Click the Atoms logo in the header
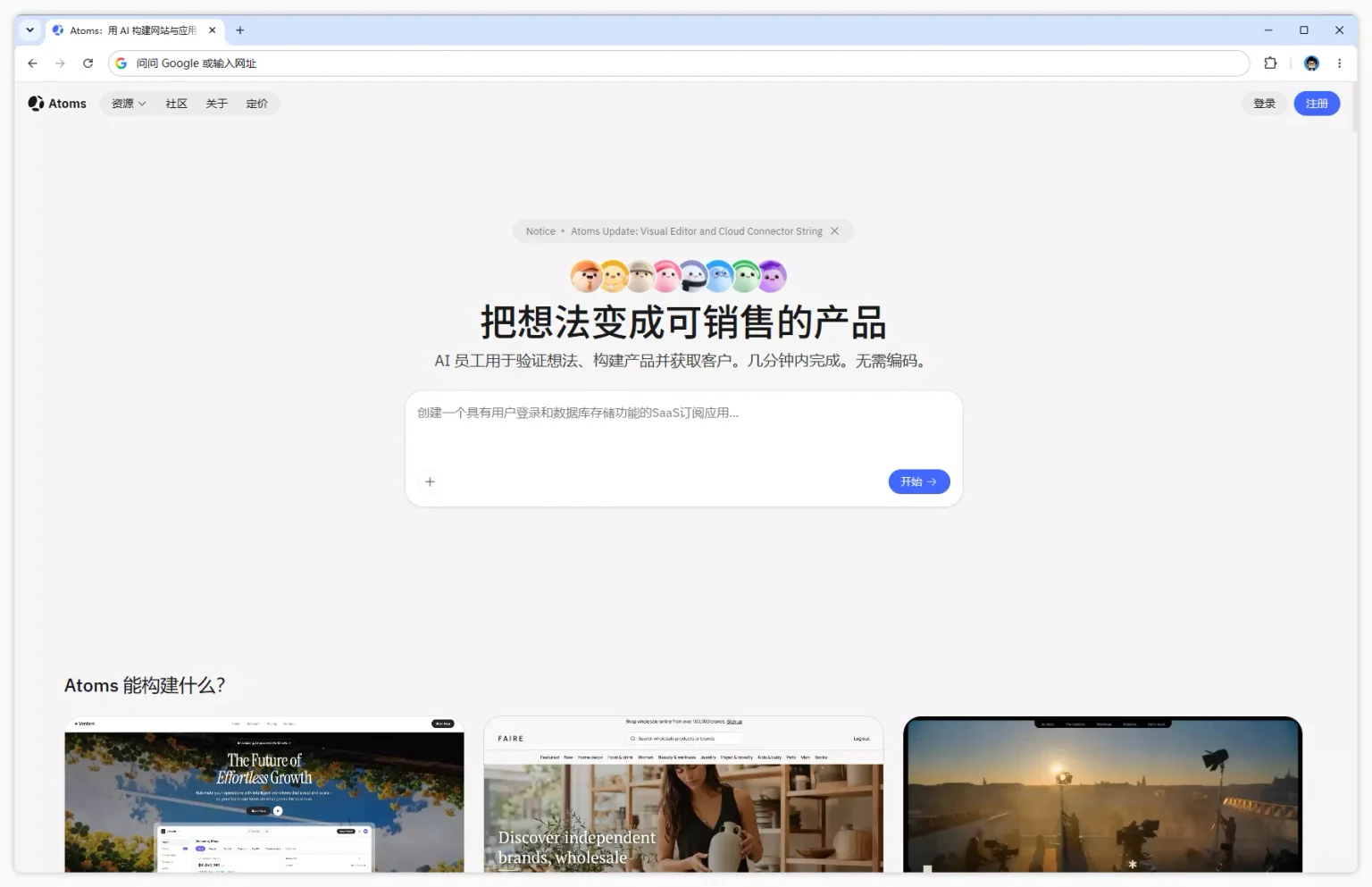This screenshot has height=887, width=1372. click(57, 104)
